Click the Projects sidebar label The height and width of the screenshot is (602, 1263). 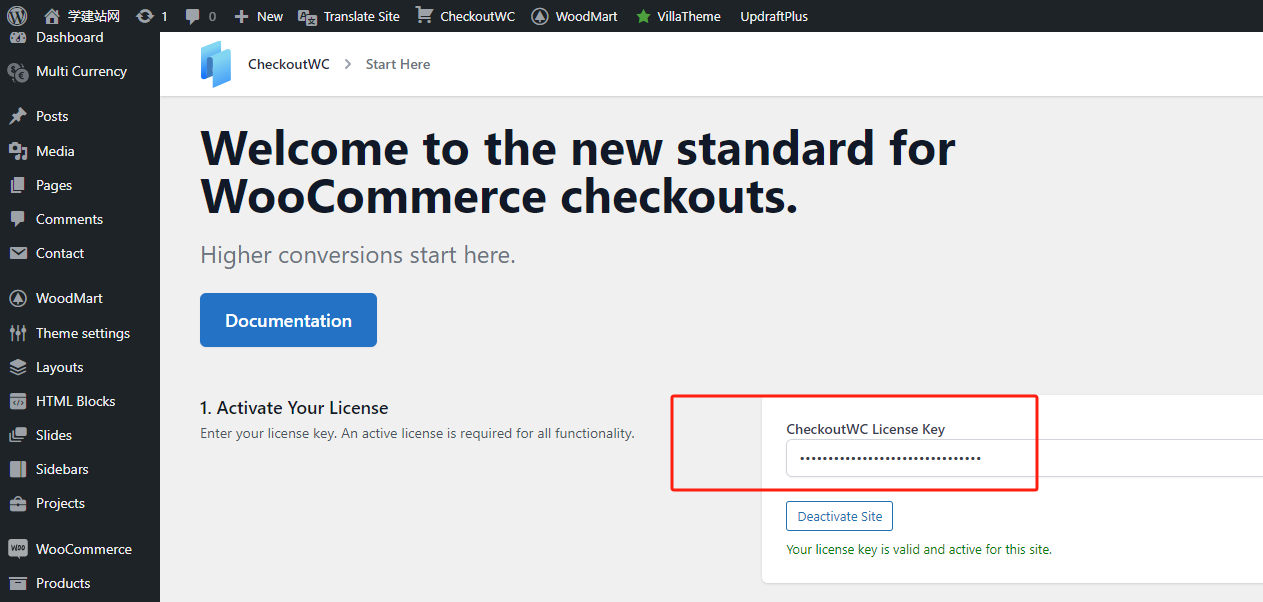coord(61,503)
